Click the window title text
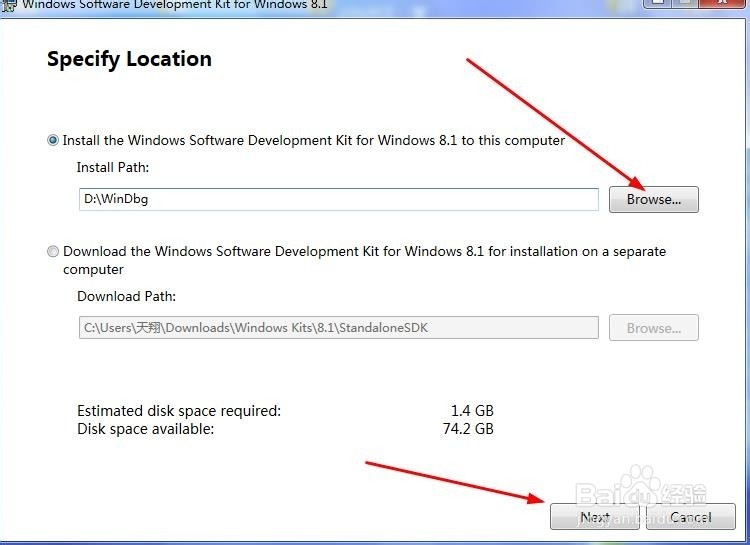 click(175, 5)
